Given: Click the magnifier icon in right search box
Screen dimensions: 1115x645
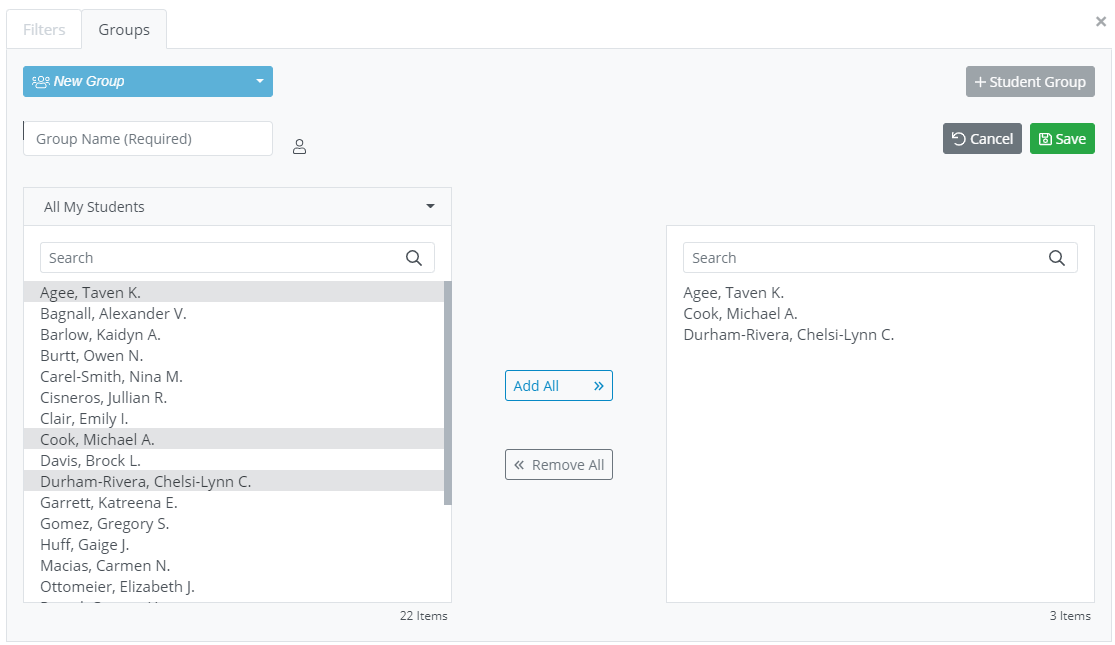Looking at the screenshot, I should click(x=1057, y=258).
